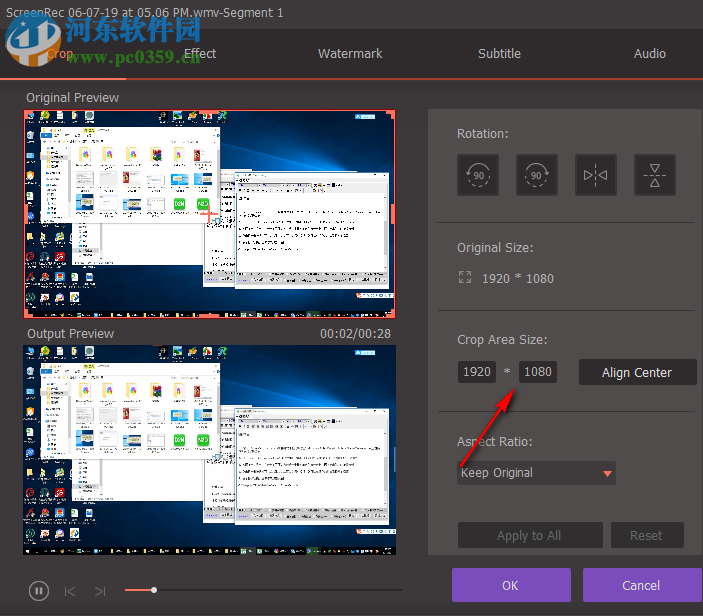The height and width of the screenshot is (616, 703).
Task: Switch to the Watermark tab
Action: click(350, 54)
